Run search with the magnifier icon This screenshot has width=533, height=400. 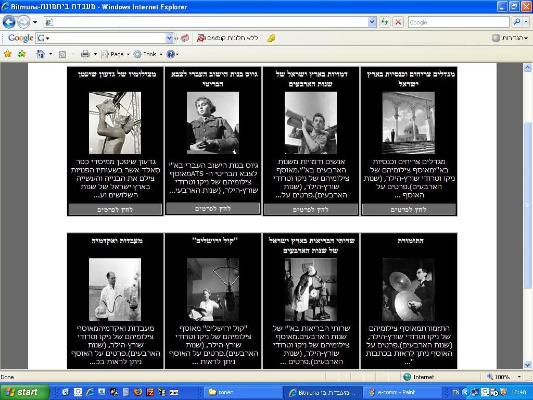coord(517,22)
